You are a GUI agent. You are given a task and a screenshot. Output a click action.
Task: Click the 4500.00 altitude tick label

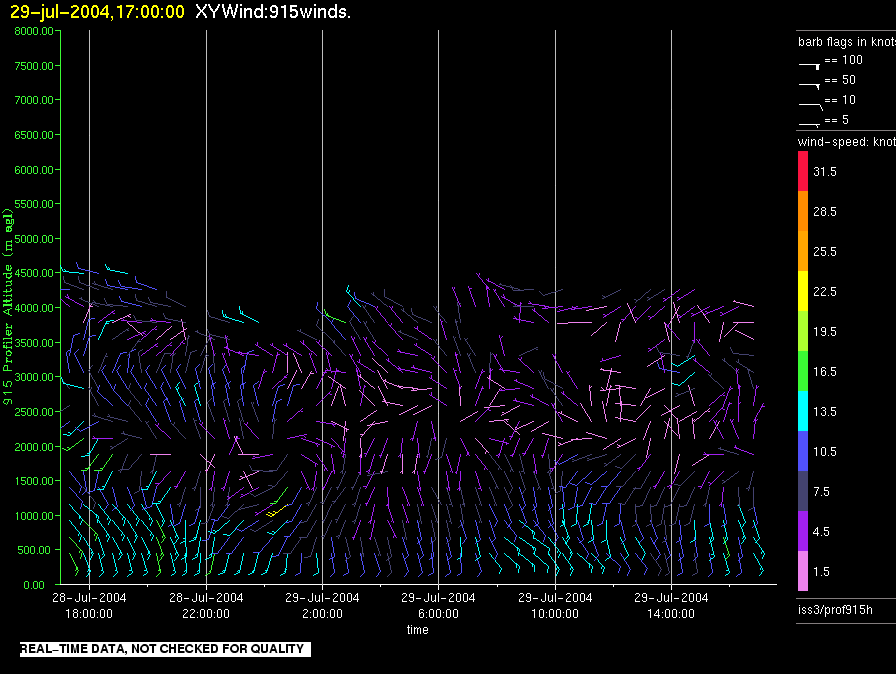click(x=34, y=273)
